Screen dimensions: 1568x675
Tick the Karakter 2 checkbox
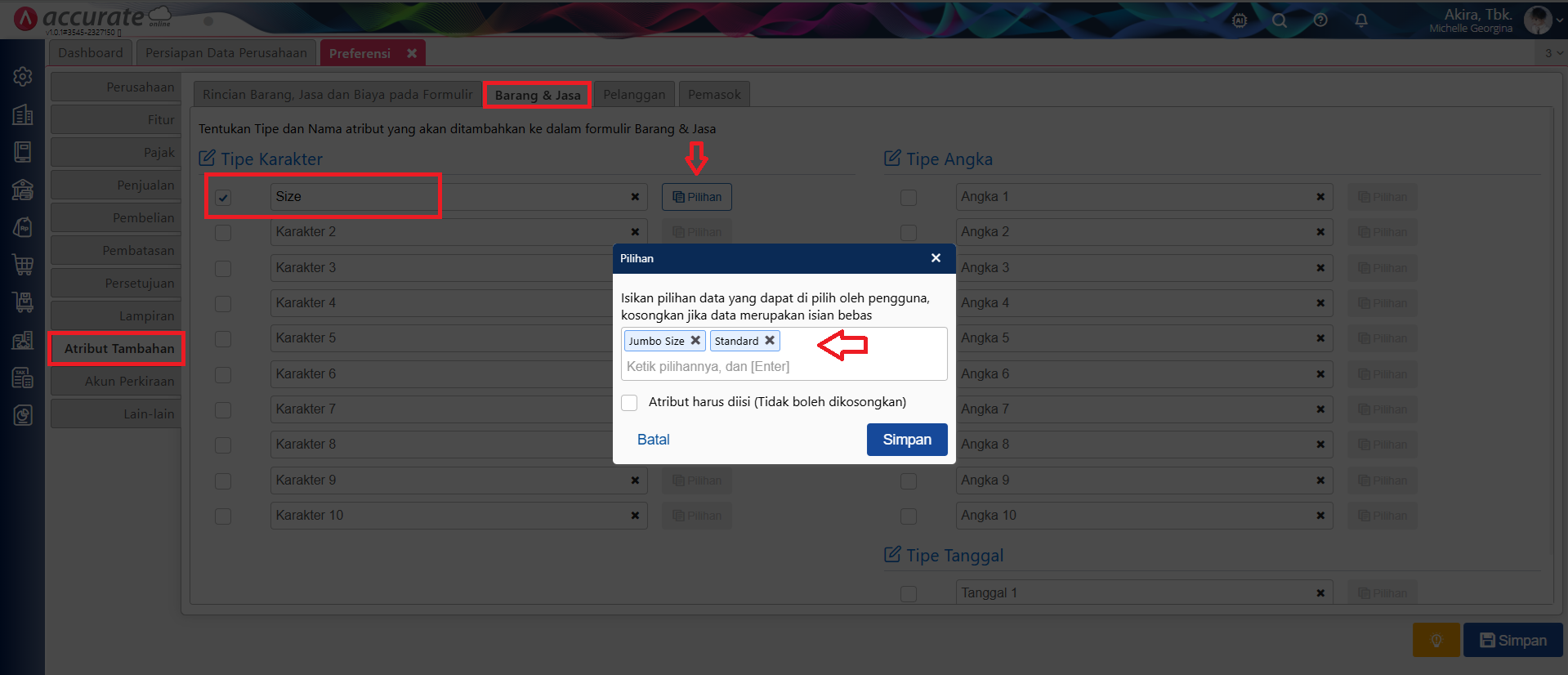tap(223, 233)
